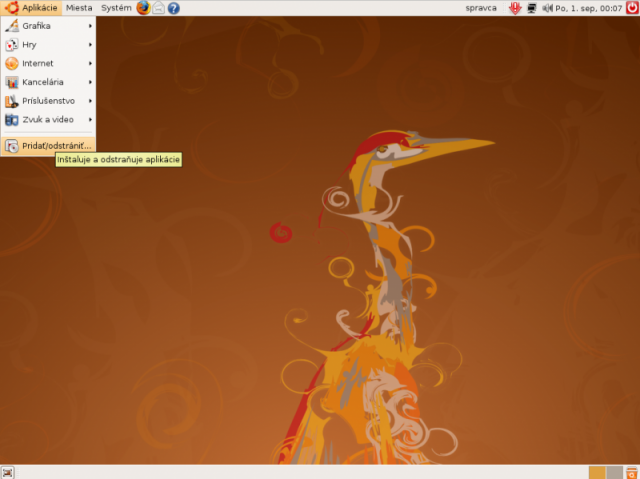This screenshot has width=640, height=479.
Task: Expand the Hry submenu arrow
Action: click(x=90, y=44)
